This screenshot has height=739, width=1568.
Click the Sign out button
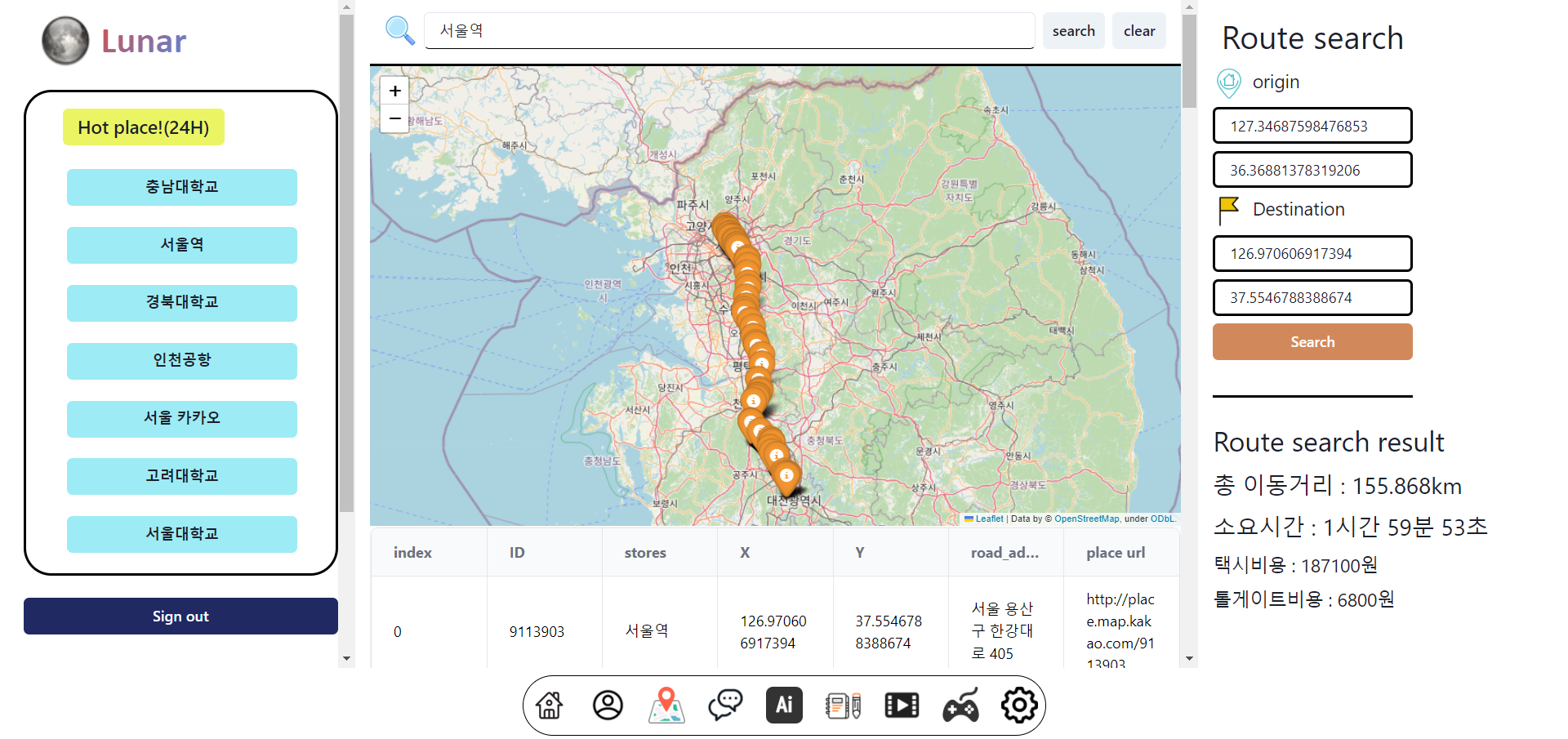click(x=180, y=616)
